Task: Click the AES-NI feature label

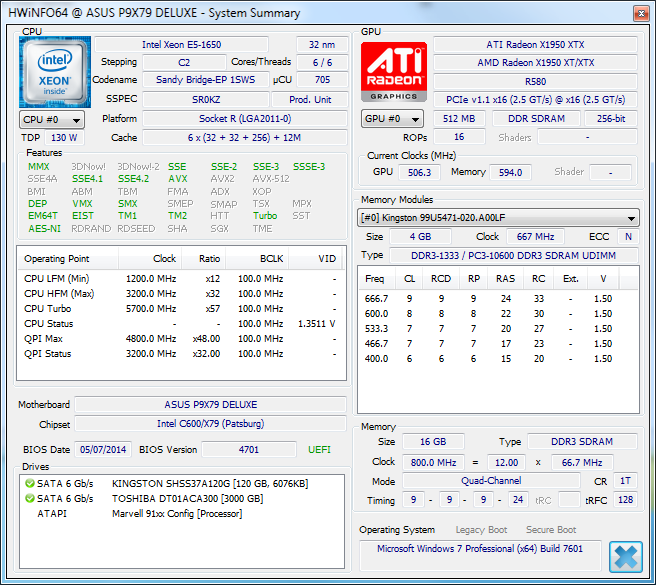Action: [44, 229]
